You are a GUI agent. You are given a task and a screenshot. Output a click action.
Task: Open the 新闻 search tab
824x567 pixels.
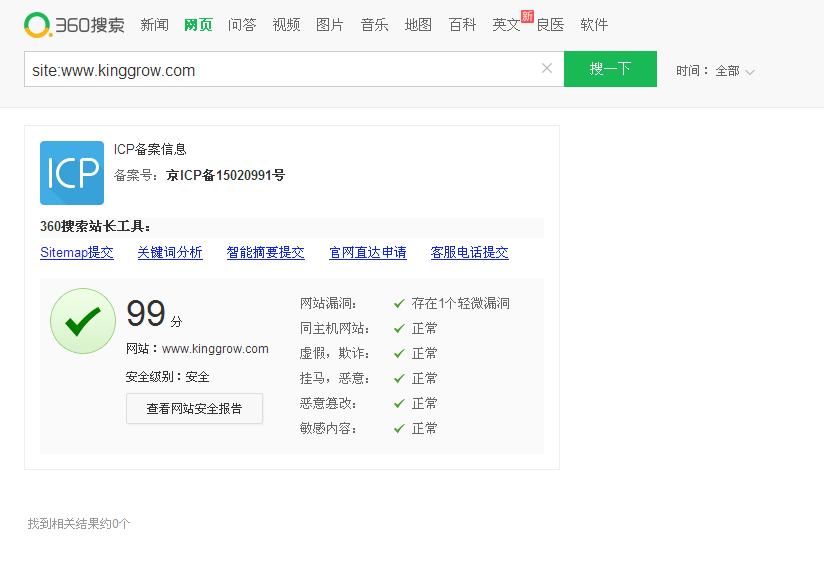[x=154, y=25]
